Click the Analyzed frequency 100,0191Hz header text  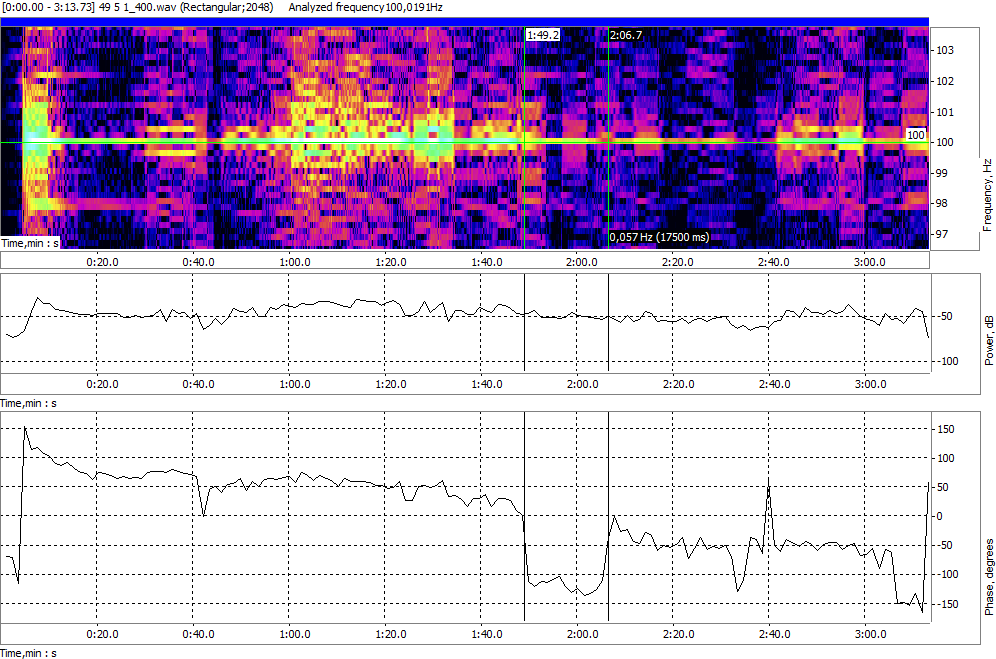tap(366, 7)
